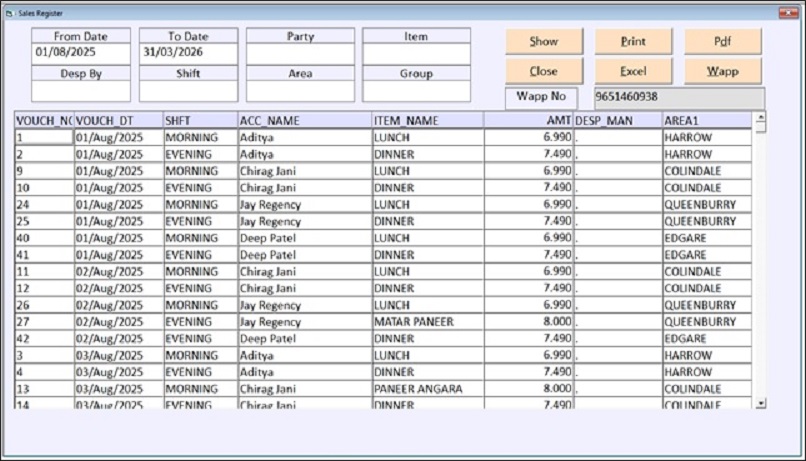Image resolution: width=806 pixels, height=461 pixels.
Task: Click MORNING shift in voucher 11 row
Action: click(x=200, y=271)
